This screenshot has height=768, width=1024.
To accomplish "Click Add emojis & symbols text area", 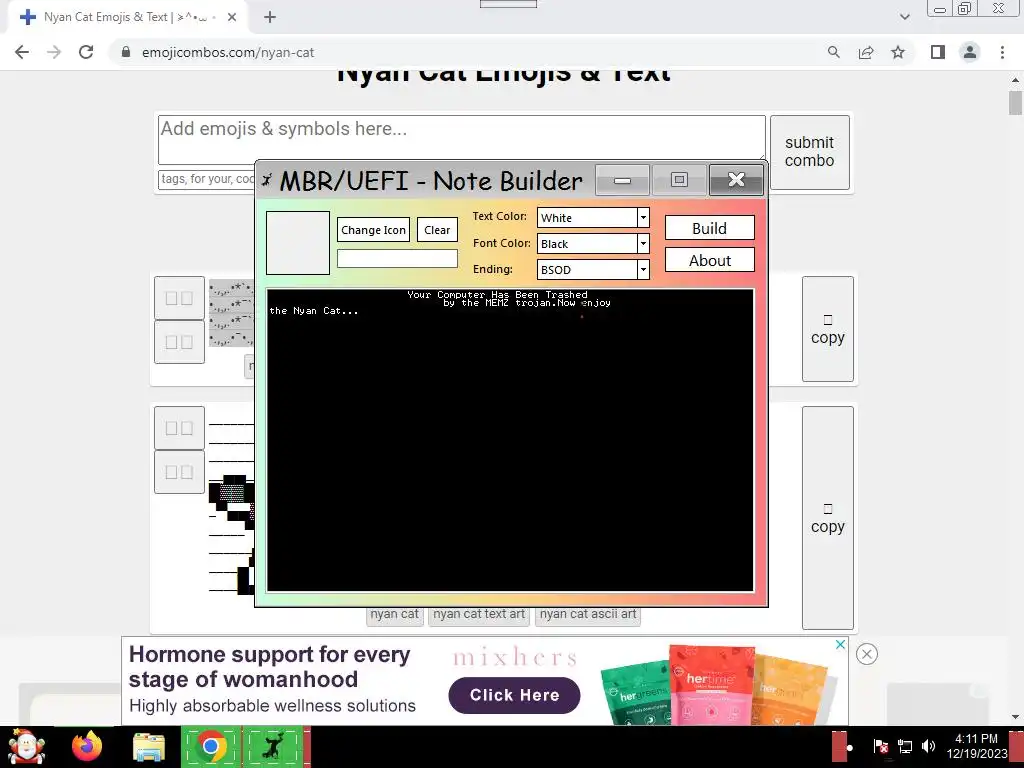I will pyautogui.click(x=461, y=139).
